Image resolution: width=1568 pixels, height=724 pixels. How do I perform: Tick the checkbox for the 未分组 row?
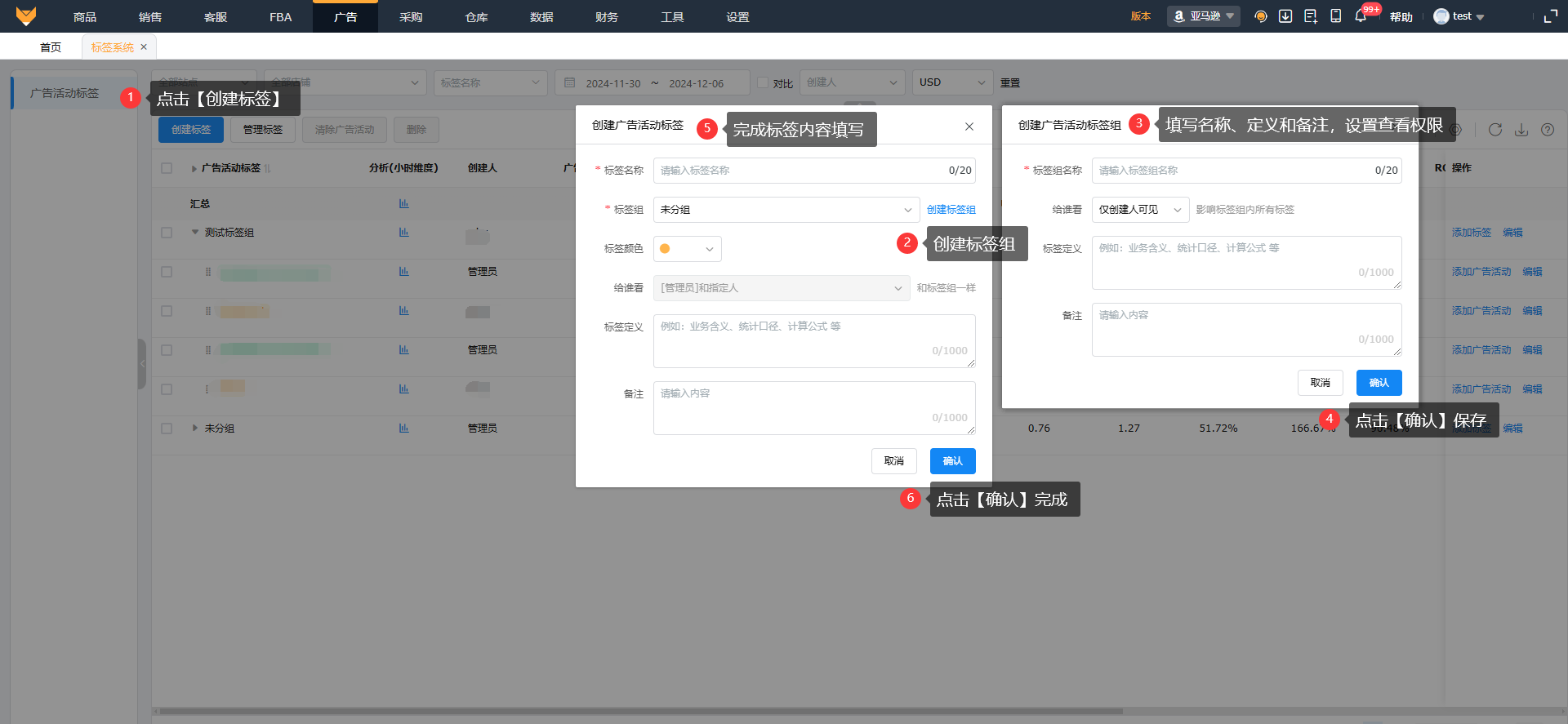167,429
